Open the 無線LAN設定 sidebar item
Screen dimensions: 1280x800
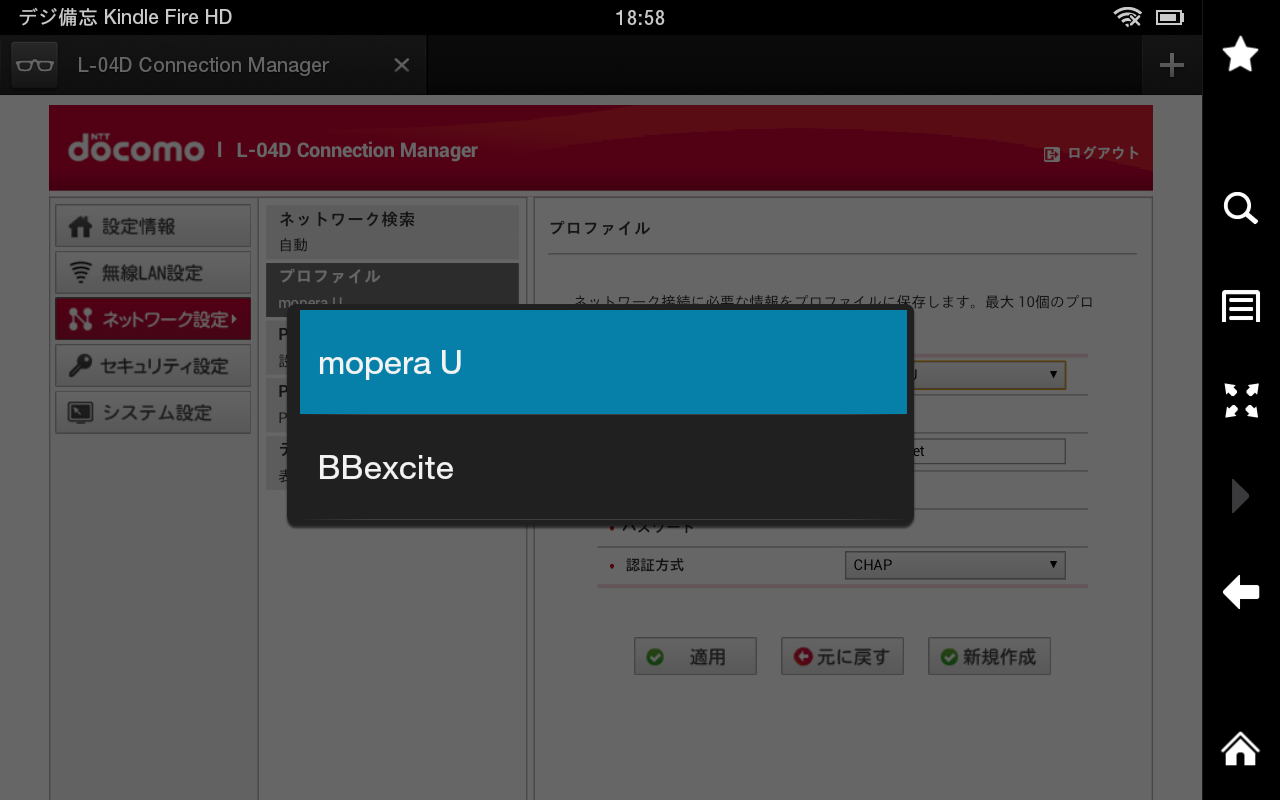[x=153, y=272]
